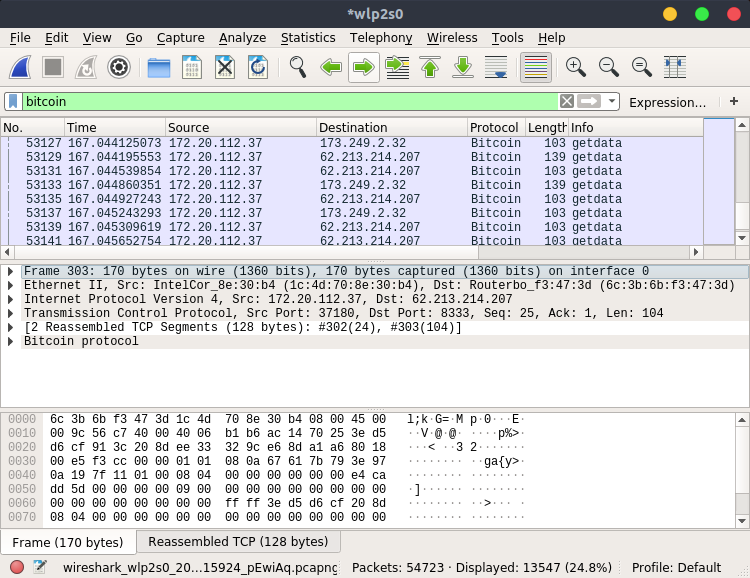Expand the Frame 303 details
This screenshot has height=578, width=750.
(11, 271)
